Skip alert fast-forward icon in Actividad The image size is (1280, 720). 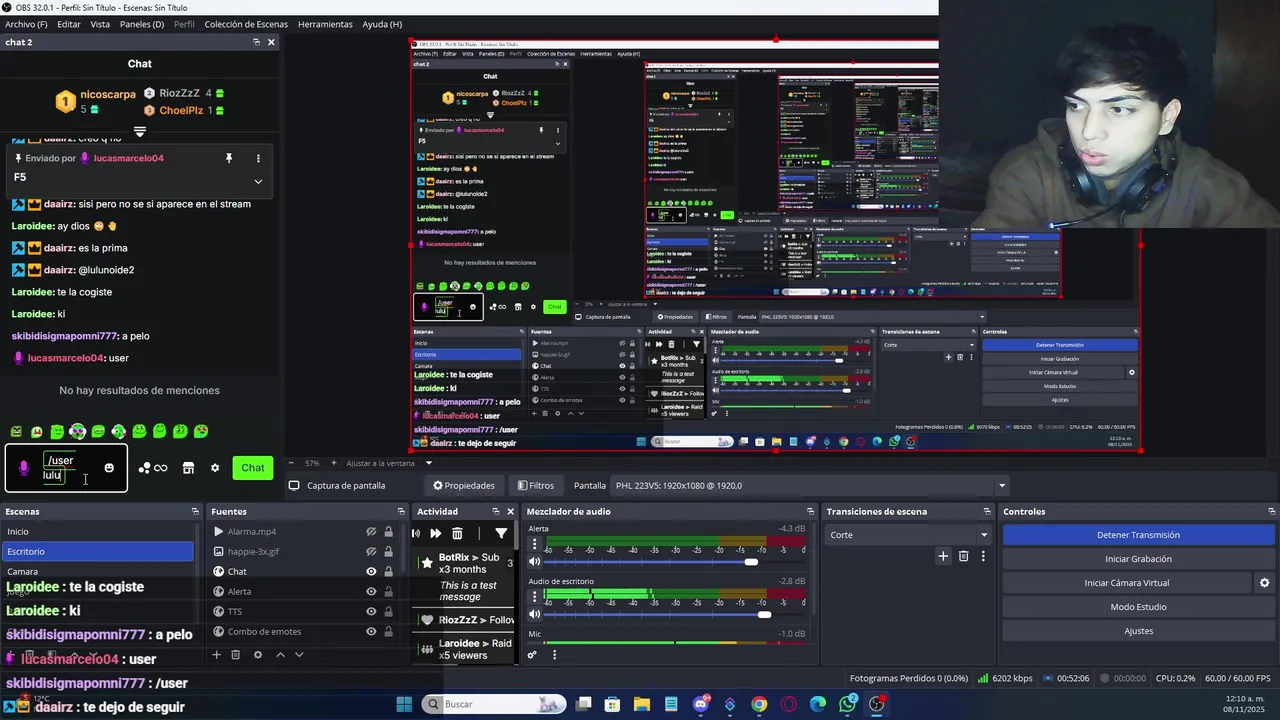point(436,534)
